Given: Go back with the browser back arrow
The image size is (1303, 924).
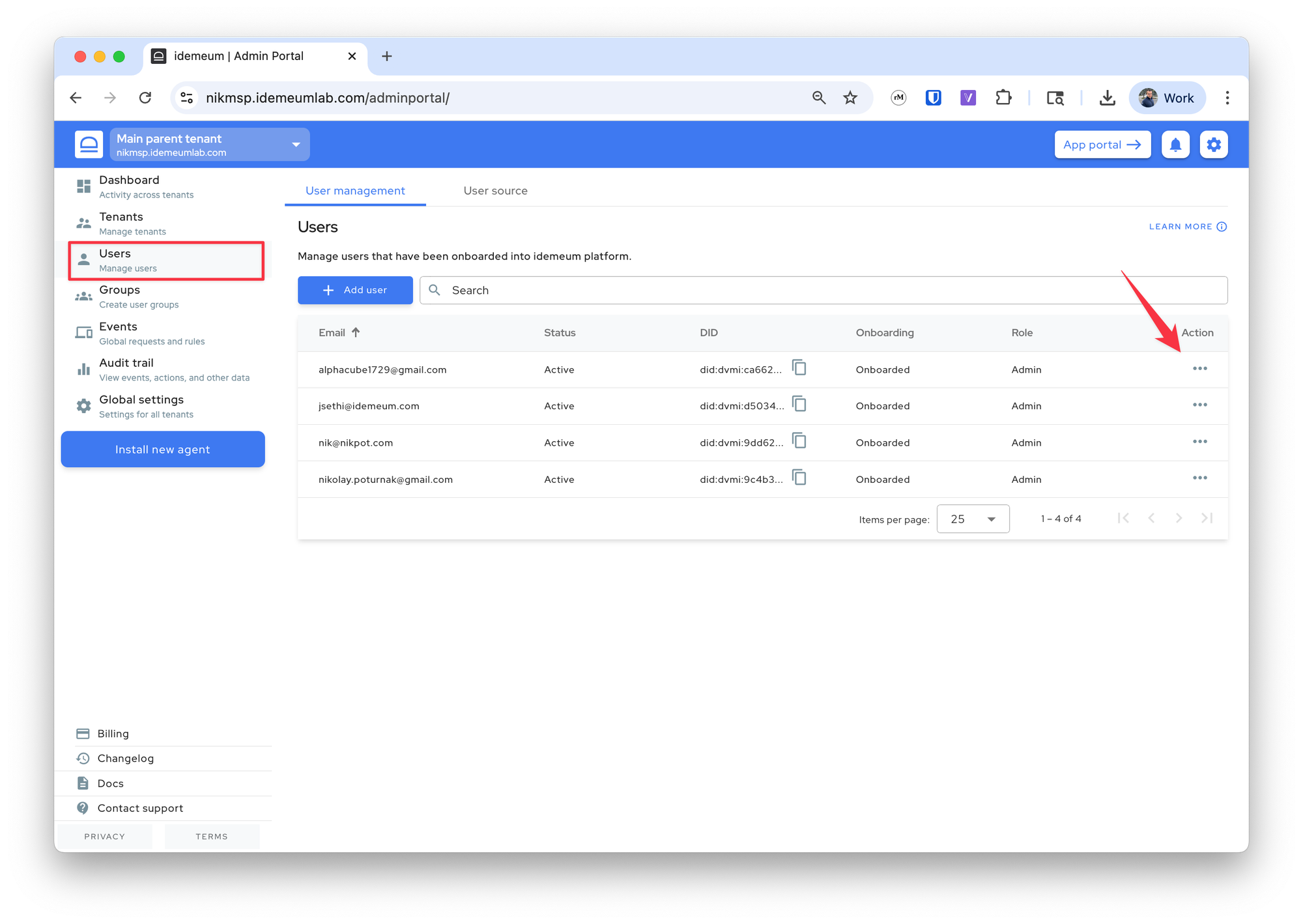Looking at the screenshot, I should (x=76, y=98).
